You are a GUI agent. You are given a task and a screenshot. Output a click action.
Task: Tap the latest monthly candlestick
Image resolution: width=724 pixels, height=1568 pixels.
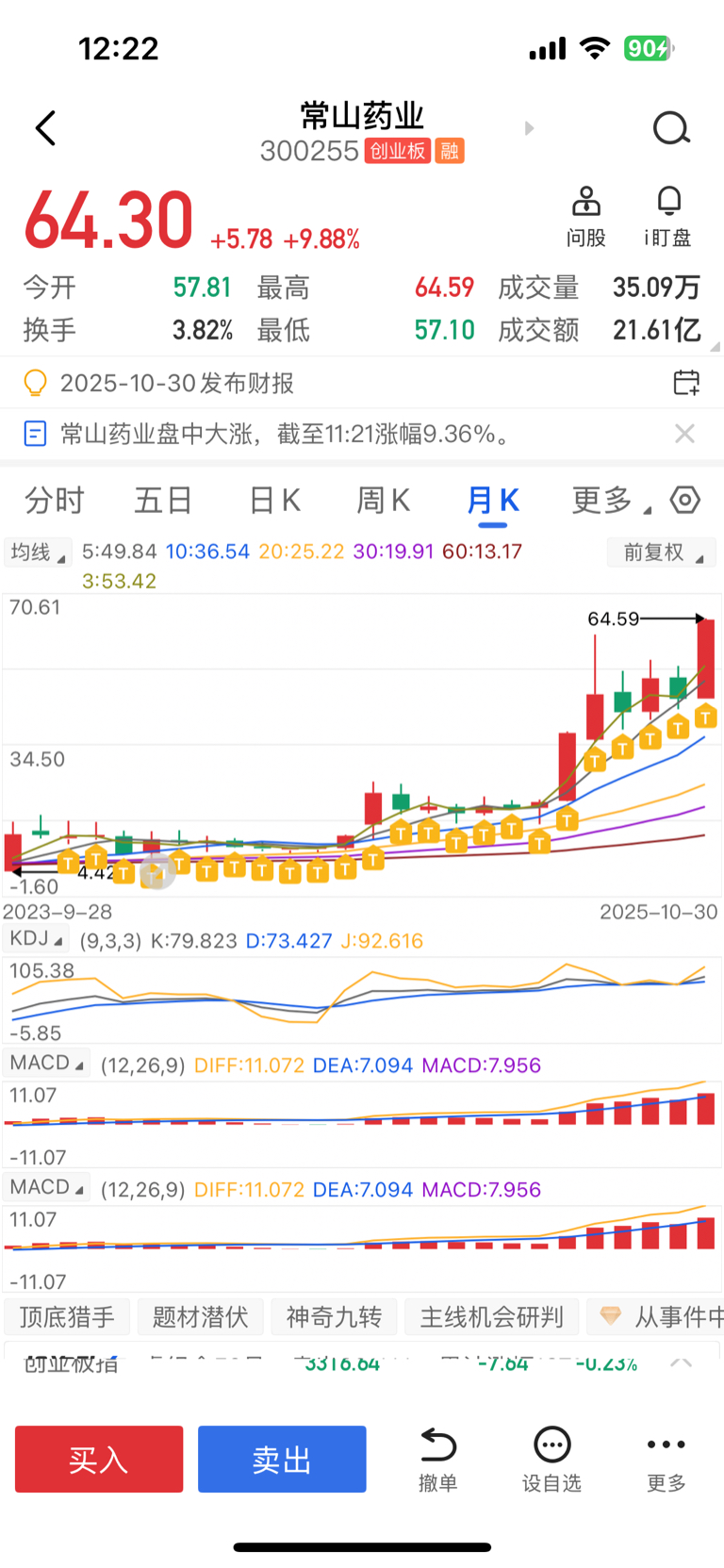coord(705,657)
